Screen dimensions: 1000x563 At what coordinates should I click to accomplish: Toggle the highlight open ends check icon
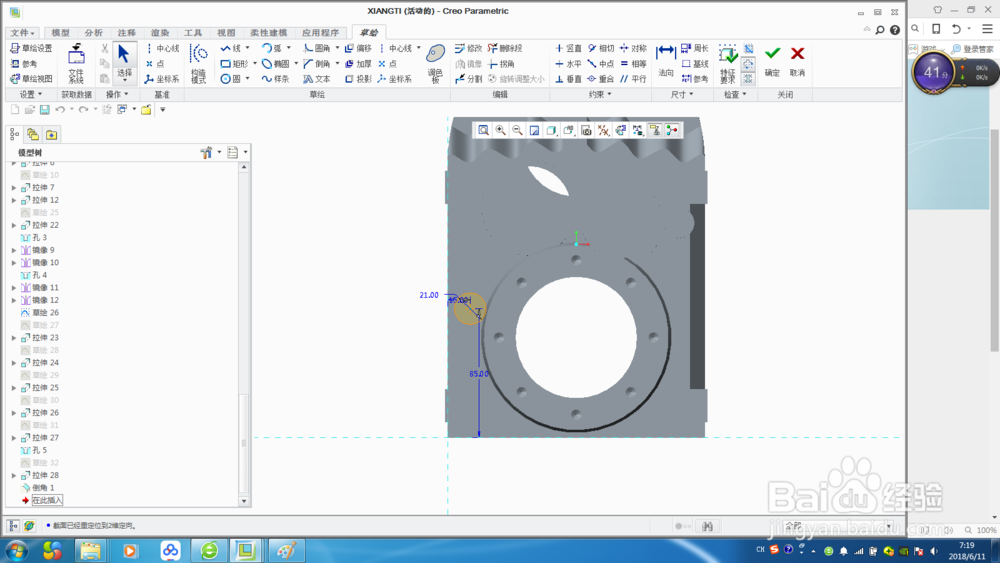pyautogui.click(x=749, y=64)
